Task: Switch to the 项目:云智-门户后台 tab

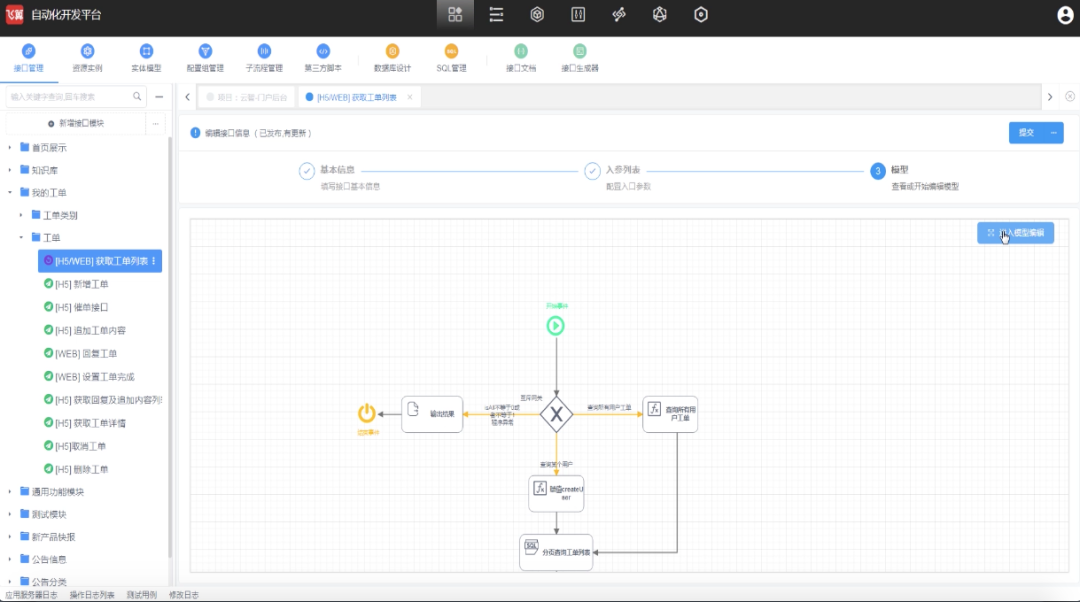Action: 247,97
